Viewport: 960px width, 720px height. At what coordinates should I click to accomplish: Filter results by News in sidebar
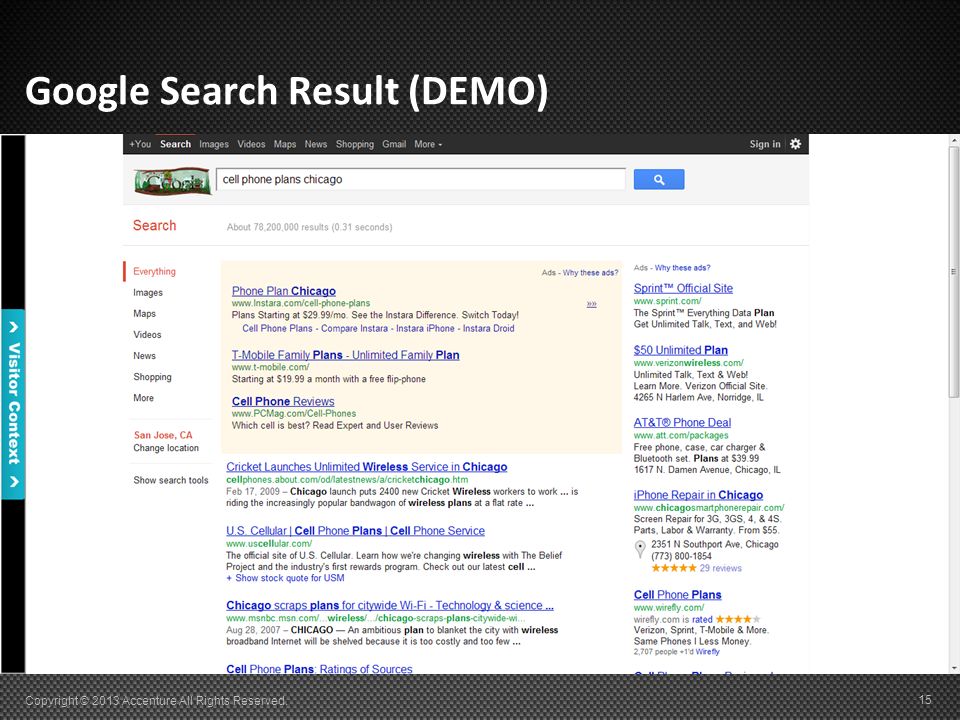(x=144, y=356)
